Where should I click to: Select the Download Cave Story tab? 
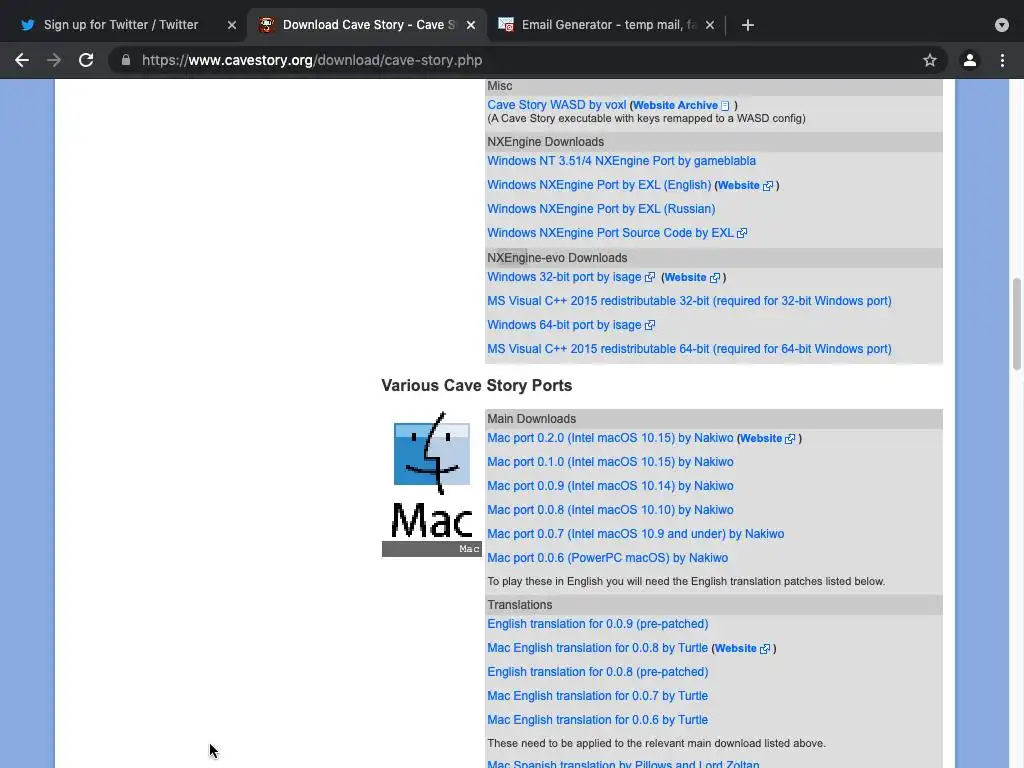(368, 25)
